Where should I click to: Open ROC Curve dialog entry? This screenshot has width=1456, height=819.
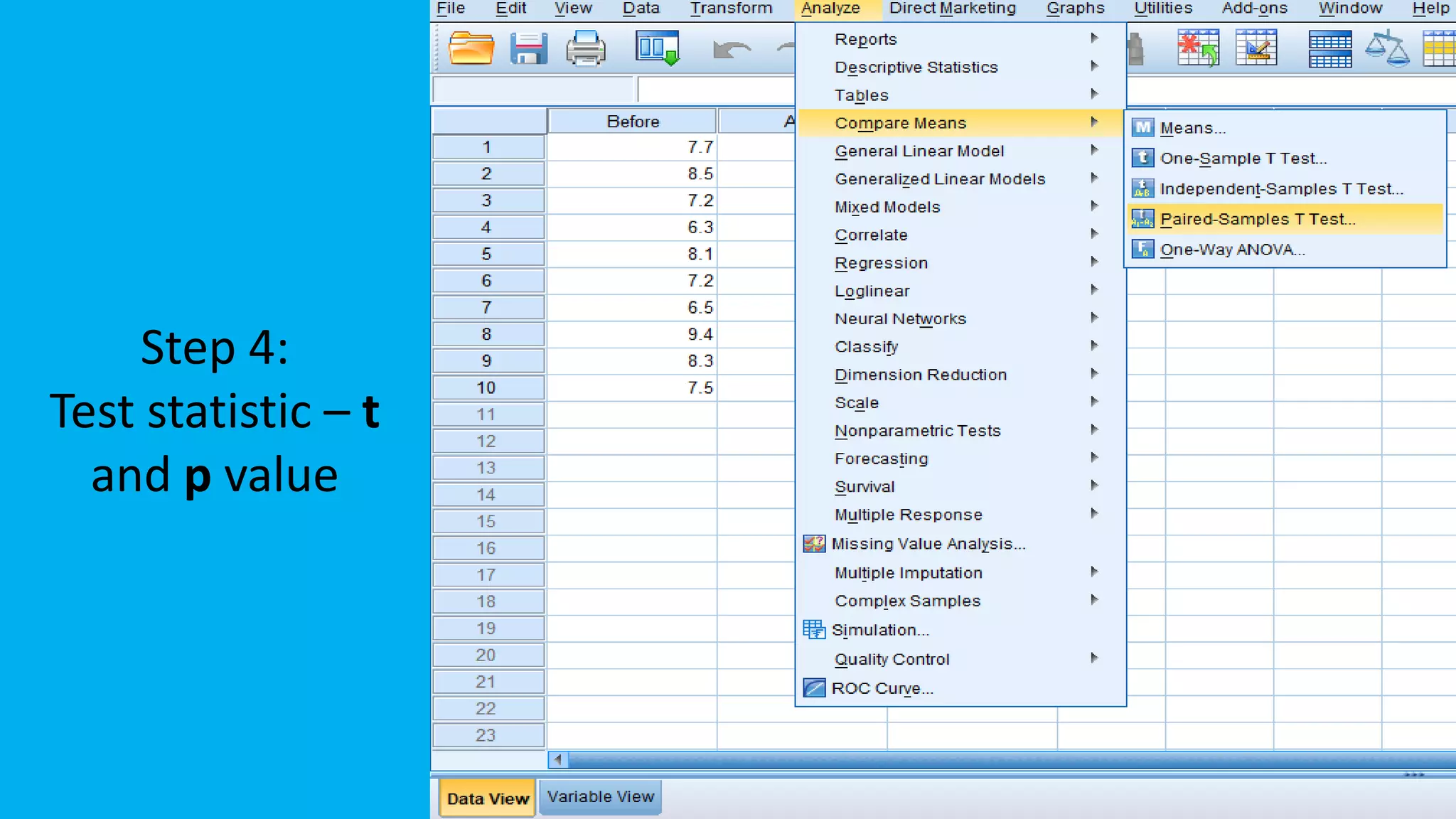[x=882, y=688]
